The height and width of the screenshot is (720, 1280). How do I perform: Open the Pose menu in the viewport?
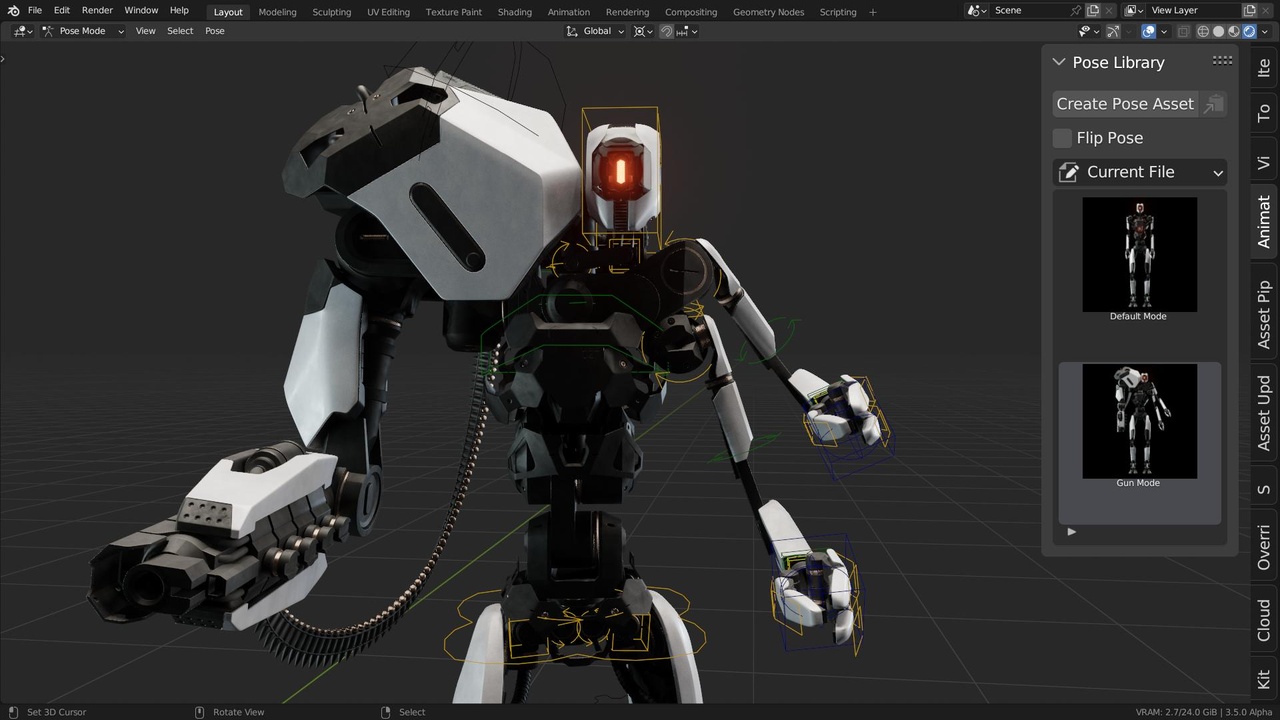pos(214,30)
